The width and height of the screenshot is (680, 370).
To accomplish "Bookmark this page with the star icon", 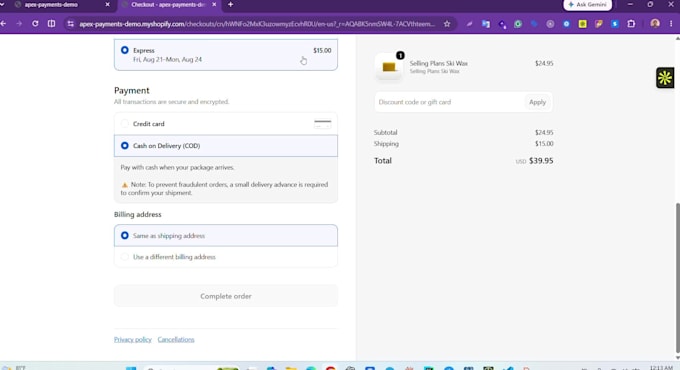I will point(447,24).
